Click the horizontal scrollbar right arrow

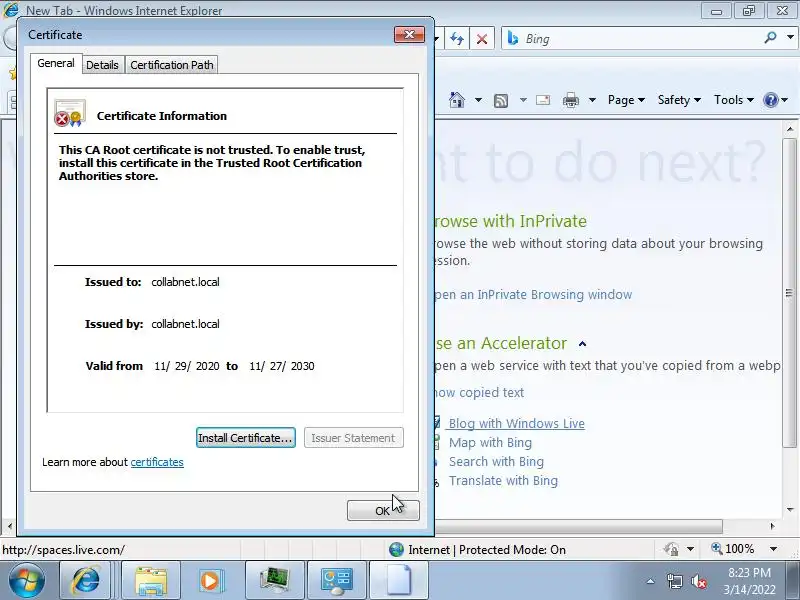(772, 526)
